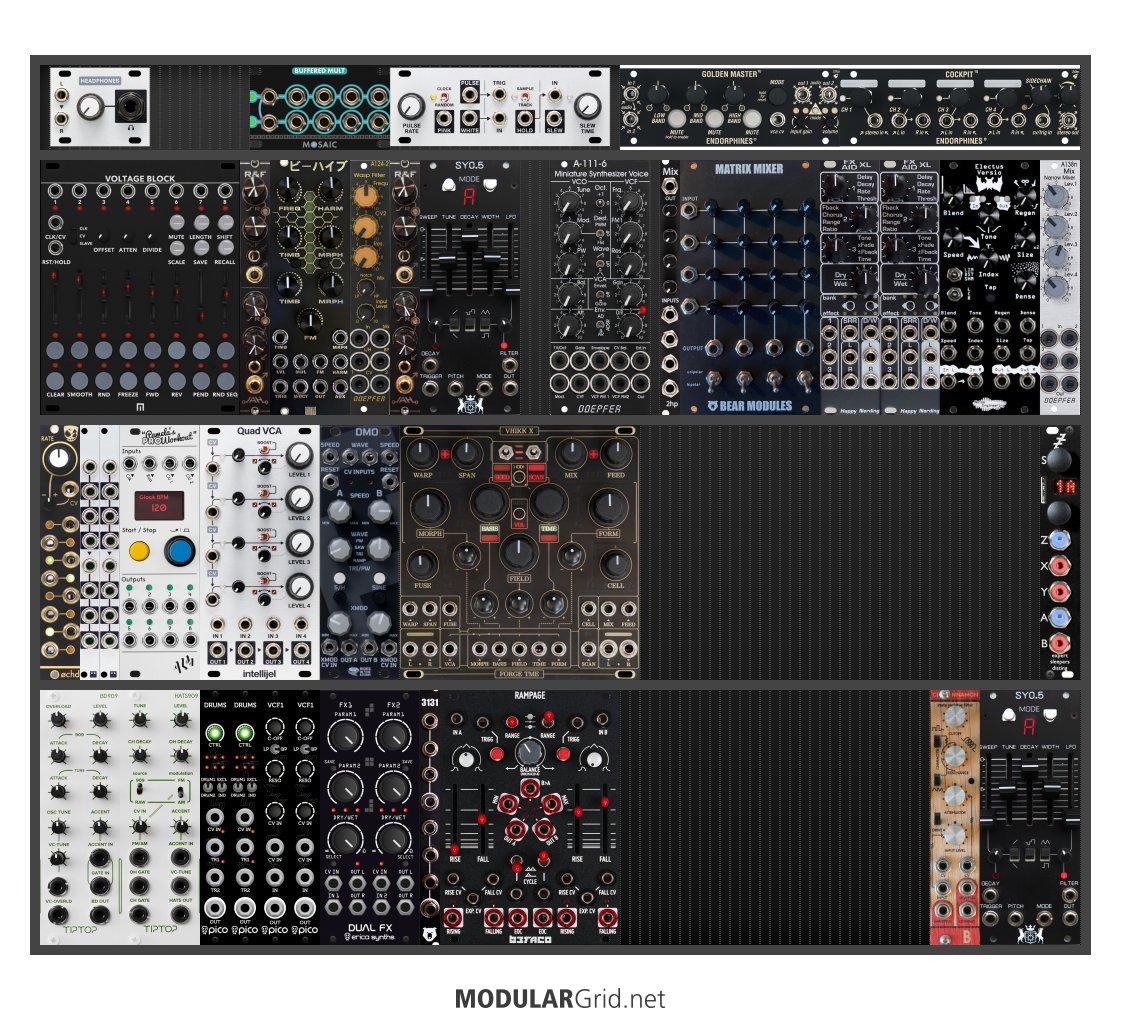Click the VHIKK X SCAN button
The height and width of the screenshot is (1020, 1121).
point(536,472)
